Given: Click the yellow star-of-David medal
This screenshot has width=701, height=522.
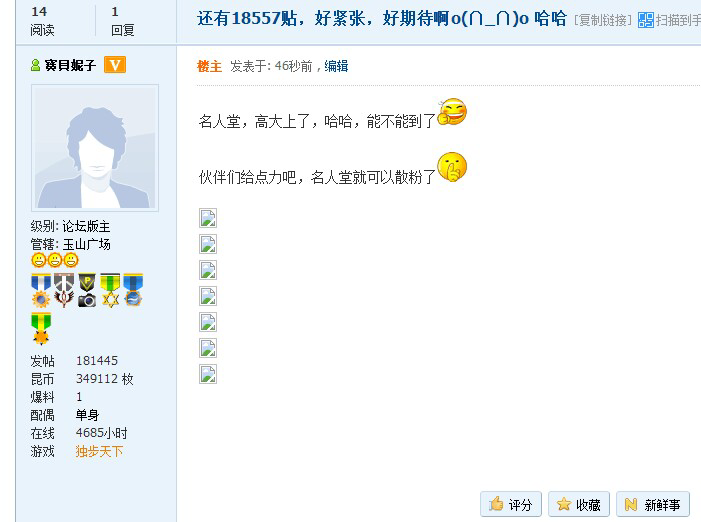Looking at the screenshot, I should click(x=110, y=290).
